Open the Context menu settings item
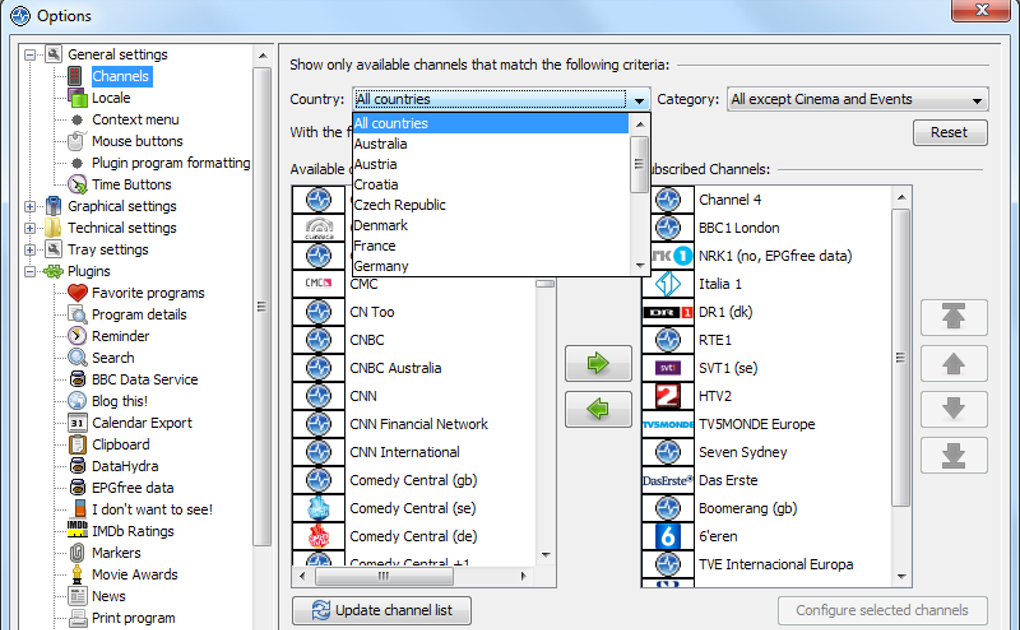 click(135, 120)
